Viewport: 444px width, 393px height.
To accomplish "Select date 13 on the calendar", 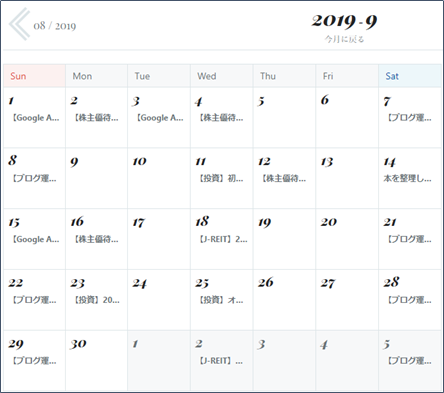I will (327, 162).
